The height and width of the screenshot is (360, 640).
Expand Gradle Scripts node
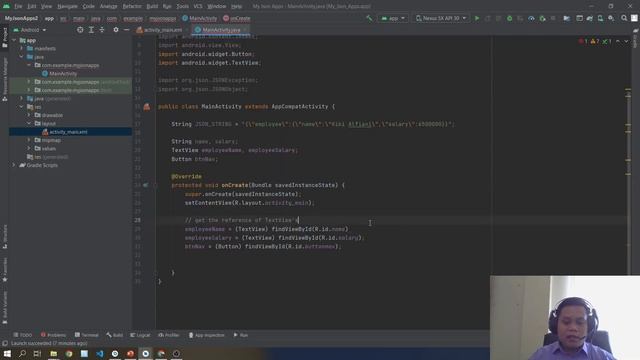click(14, 165)
